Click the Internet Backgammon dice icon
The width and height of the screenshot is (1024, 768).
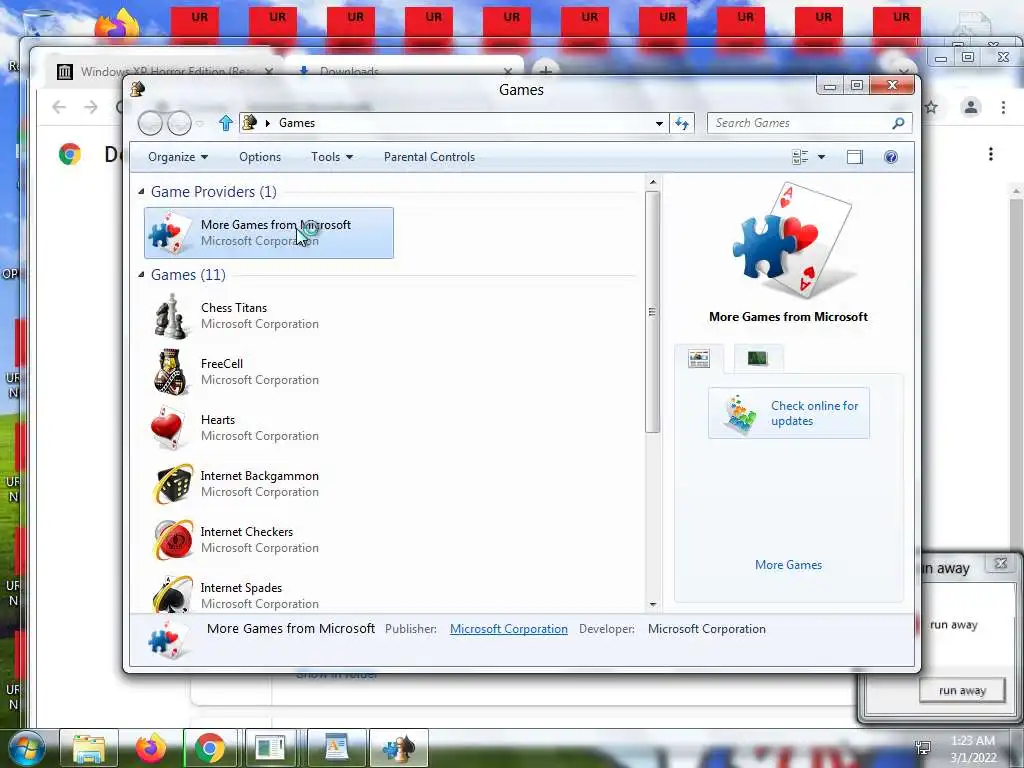pyautogui.click(x=173, y=484)
